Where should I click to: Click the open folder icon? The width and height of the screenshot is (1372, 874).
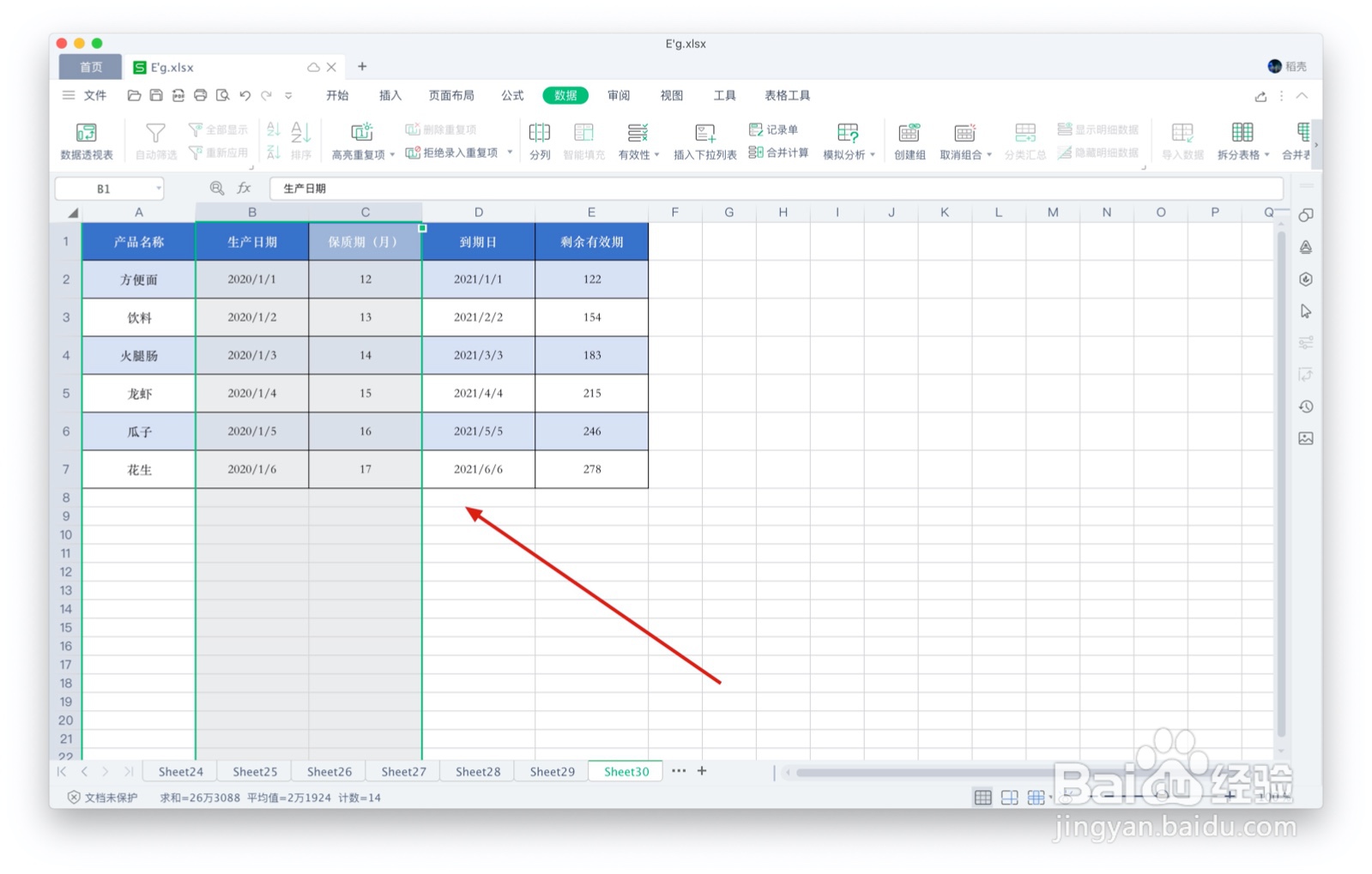(134, 95)
